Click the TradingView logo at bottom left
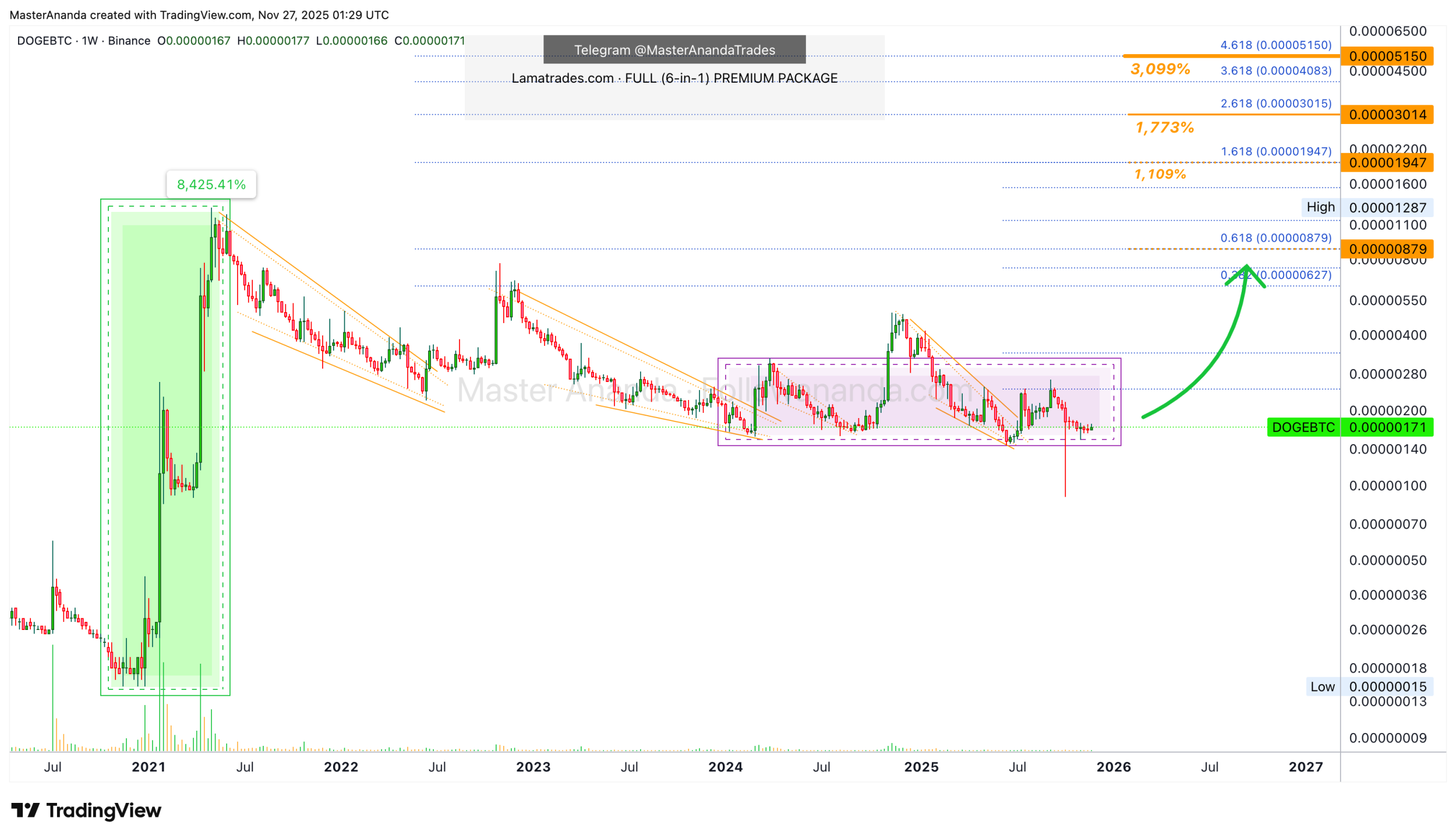This screenshot has width=1456, height=839. click(86, 810)
